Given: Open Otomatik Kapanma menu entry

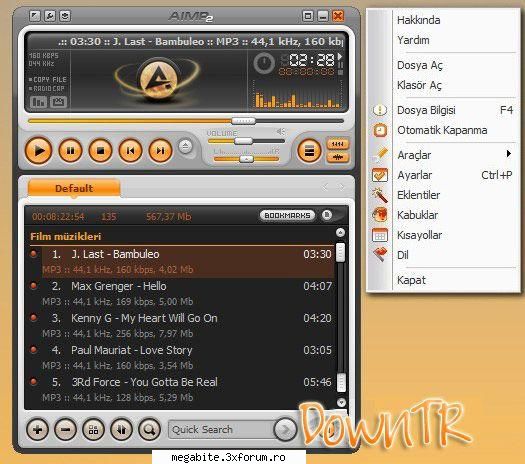Looking at the screenshot, I should (x=444, y=130).
